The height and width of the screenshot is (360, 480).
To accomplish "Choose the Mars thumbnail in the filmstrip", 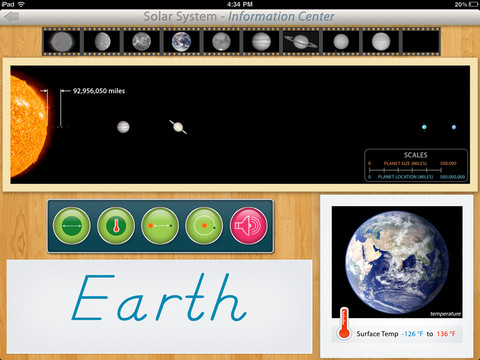I will (221, 42).
